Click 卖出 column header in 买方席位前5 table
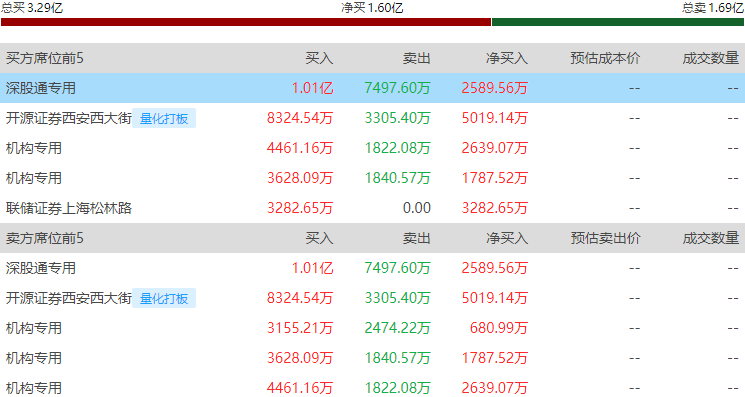The image size is (745, 397). pos(416,58)
